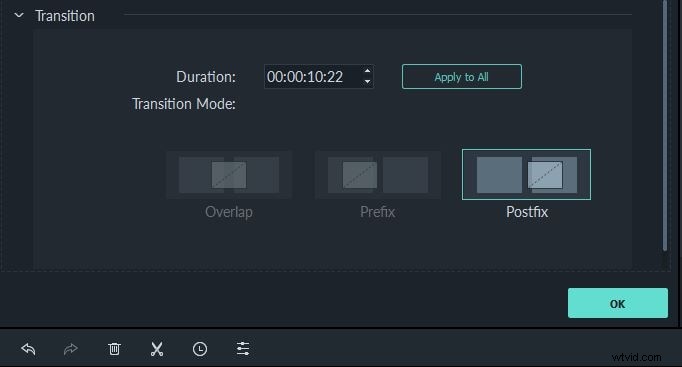The height and width of the screenshot is (367, 682).
Task: Decrease duration with the down arrow
Action: coord(368,82)
